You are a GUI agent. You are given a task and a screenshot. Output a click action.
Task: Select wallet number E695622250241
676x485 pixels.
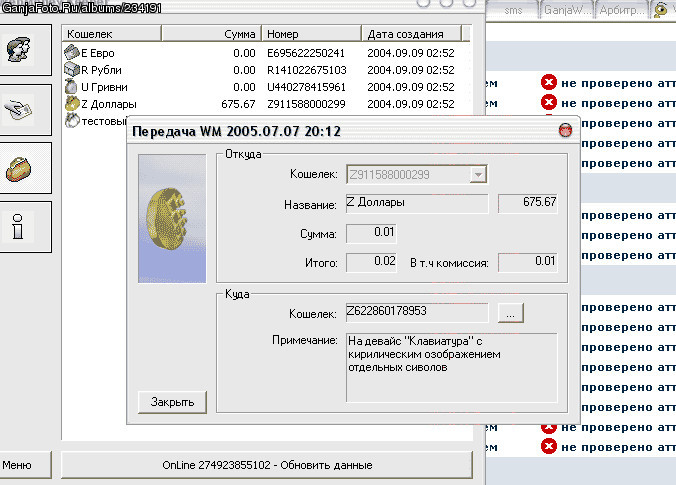306,53
